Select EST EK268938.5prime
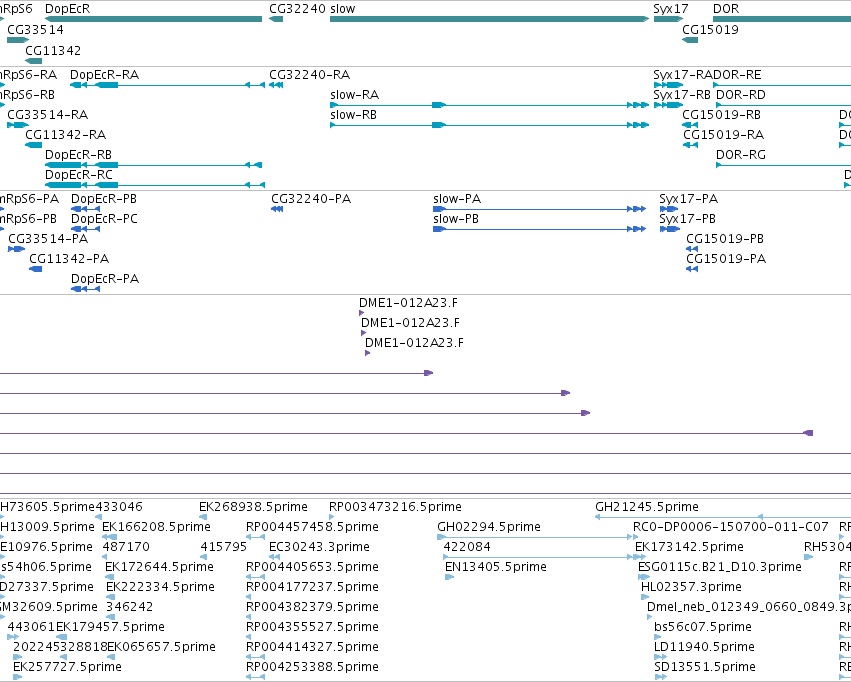Viewport: 851px width, 682px height. tap(203, 517)
